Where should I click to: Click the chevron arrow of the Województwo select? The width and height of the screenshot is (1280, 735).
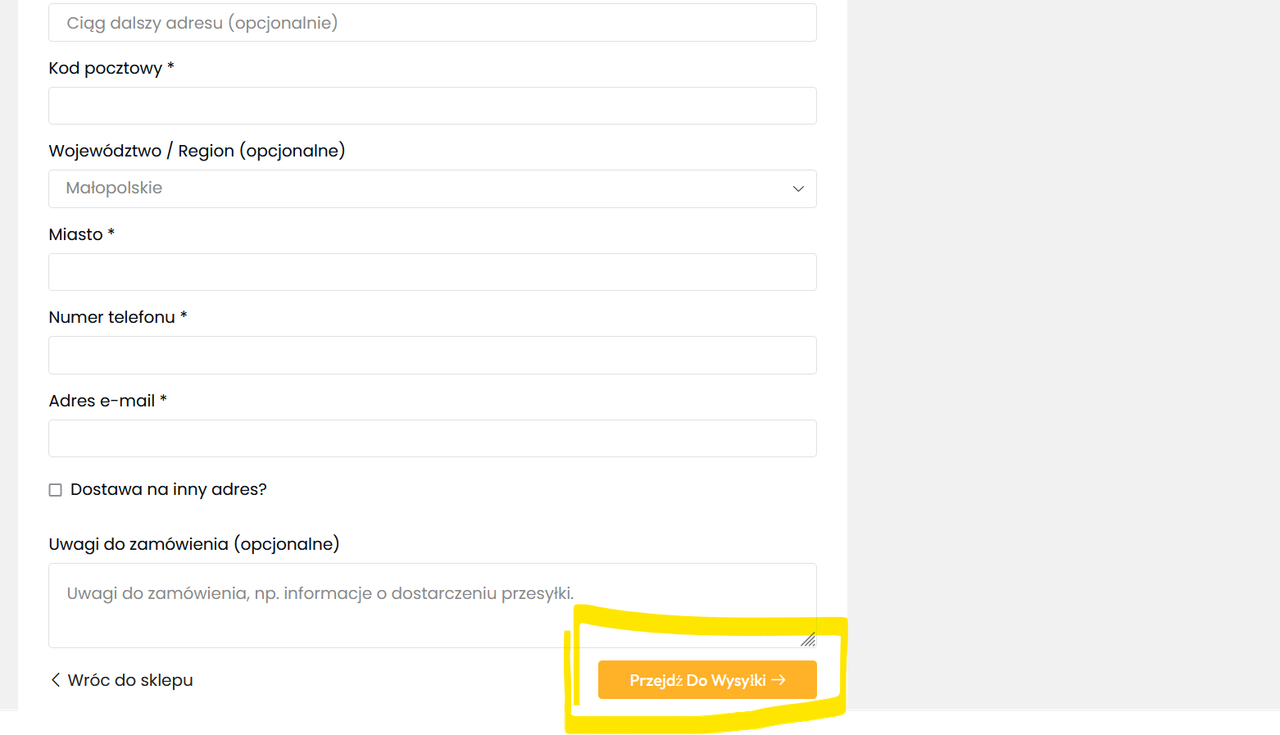click(798, 189)
